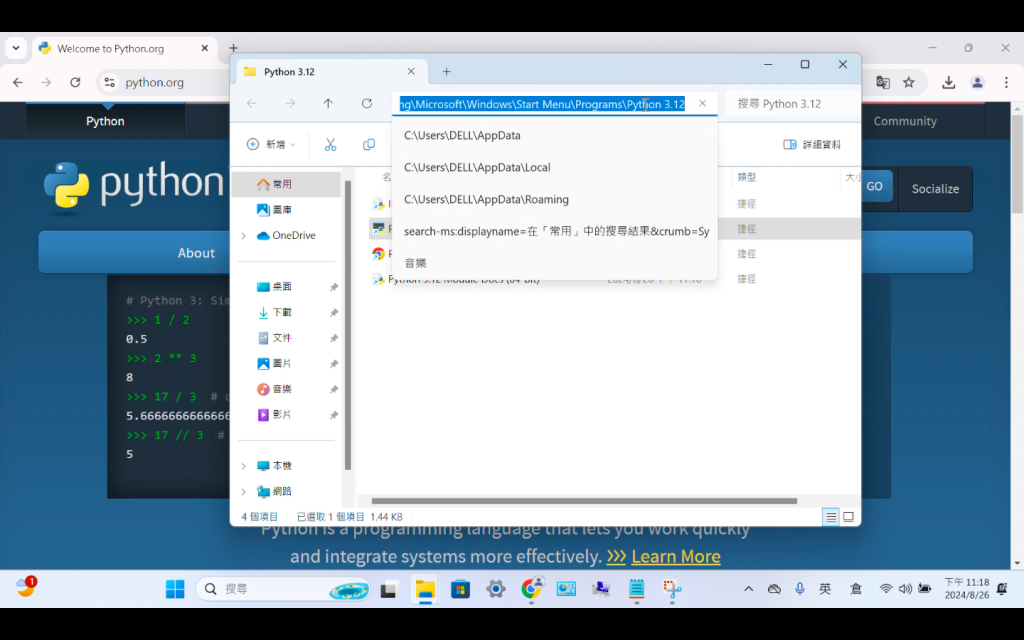Open the 新增 new item dropdown
The image size is (1024, 640).
(271, 144)
